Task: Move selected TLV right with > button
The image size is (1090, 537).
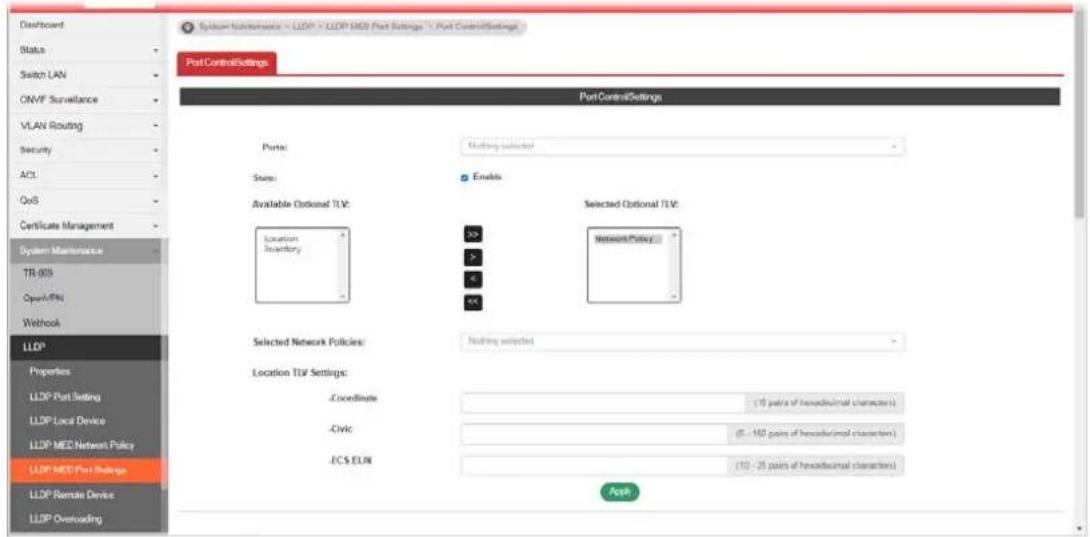Action: pyautogui.click(x=473, y=257)
